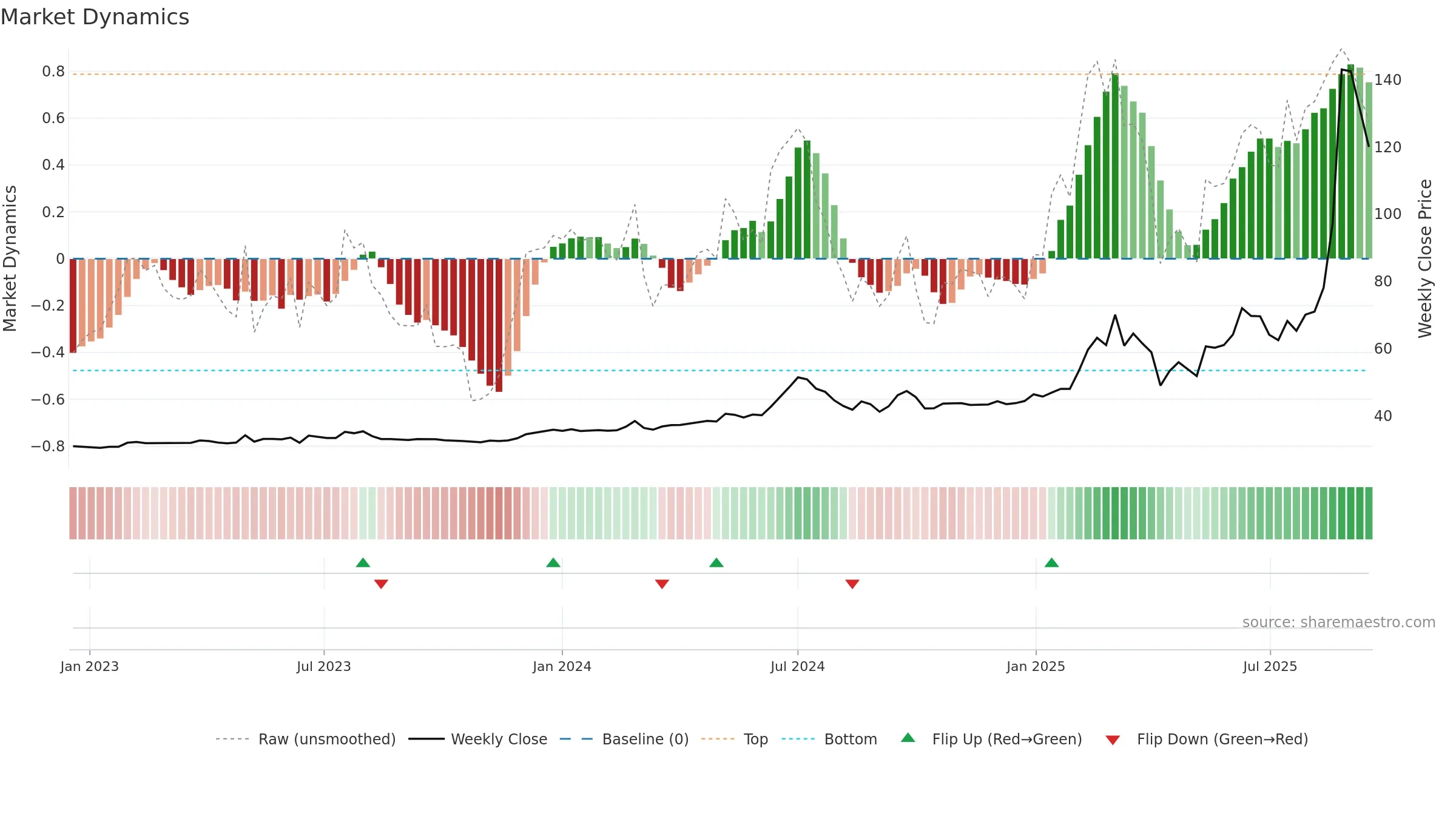This screenshot has height=819, width=1456.
Task: Click the flip-up marker after Jul 2023
Action: 363,562
